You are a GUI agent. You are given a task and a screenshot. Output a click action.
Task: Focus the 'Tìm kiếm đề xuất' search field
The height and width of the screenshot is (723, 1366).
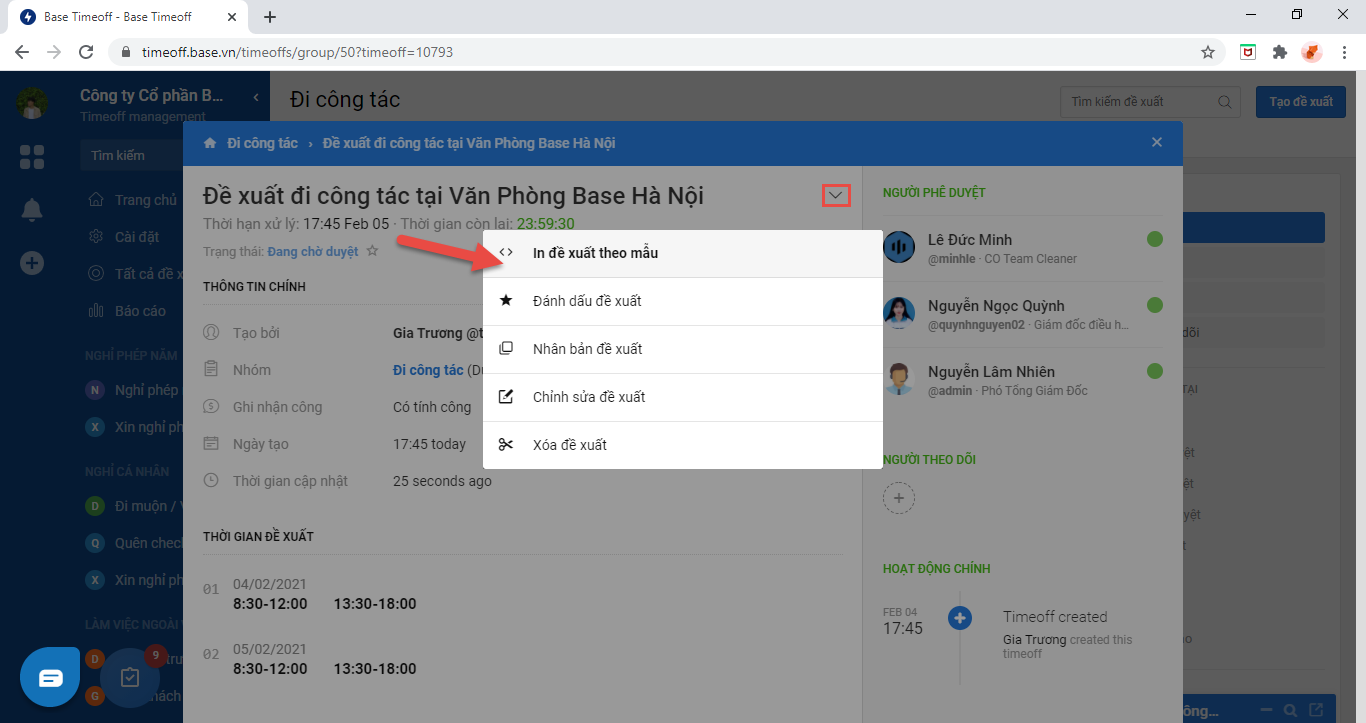point(1149,101)
